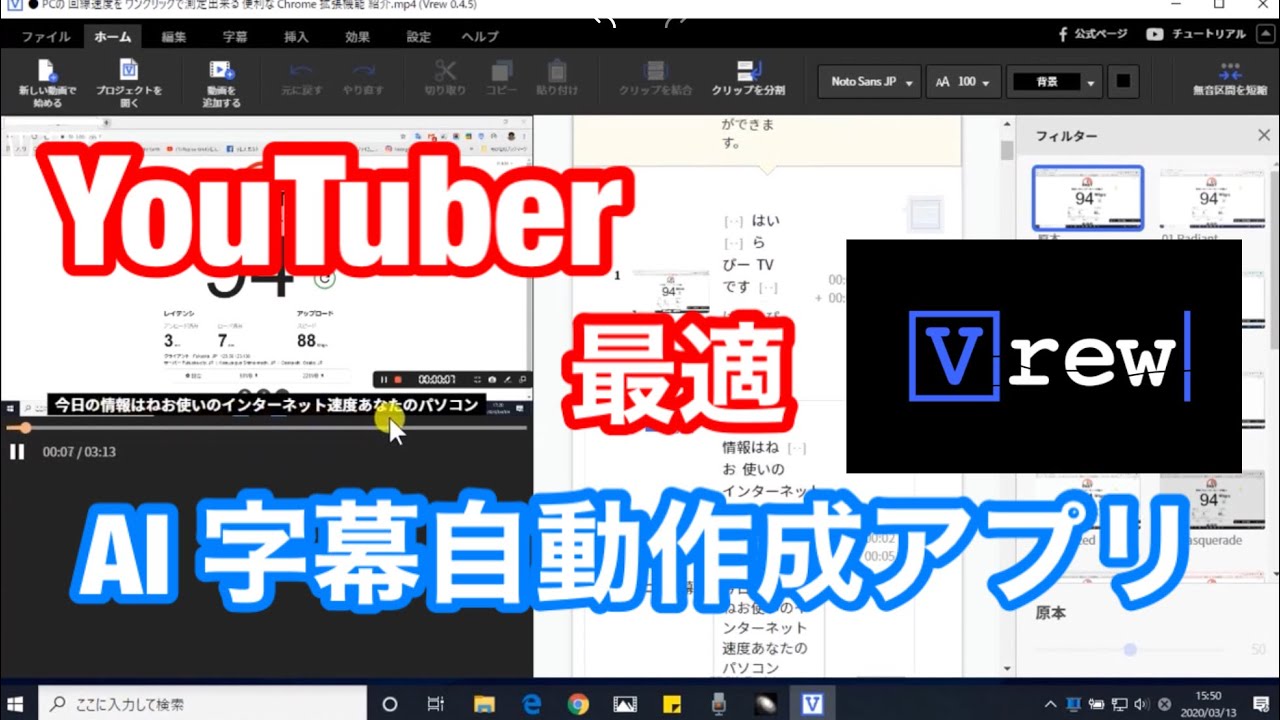Screen dimensions: 1280x720
Task: Paste with the 貼り付け icon
Action: click(556, 78)
